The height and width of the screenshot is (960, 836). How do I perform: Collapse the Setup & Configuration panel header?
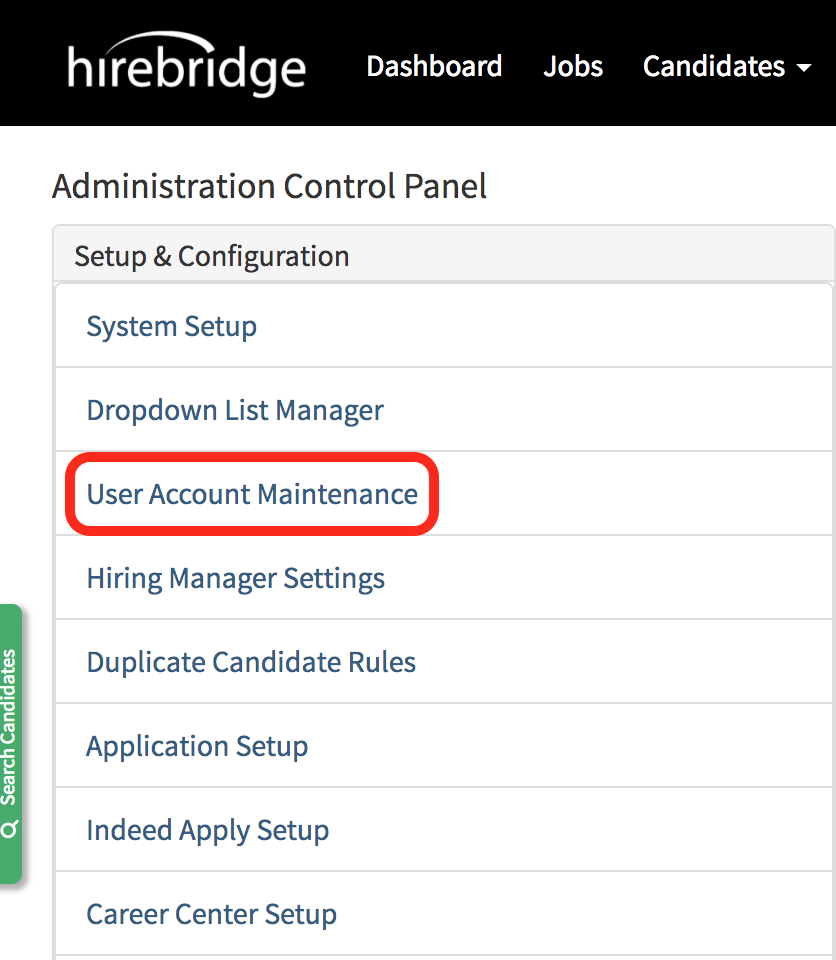coord(212,256)
